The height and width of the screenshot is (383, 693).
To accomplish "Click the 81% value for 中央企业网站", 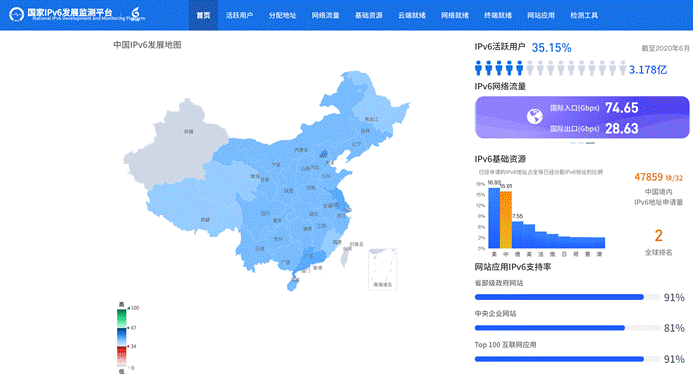I will (674, 328).
